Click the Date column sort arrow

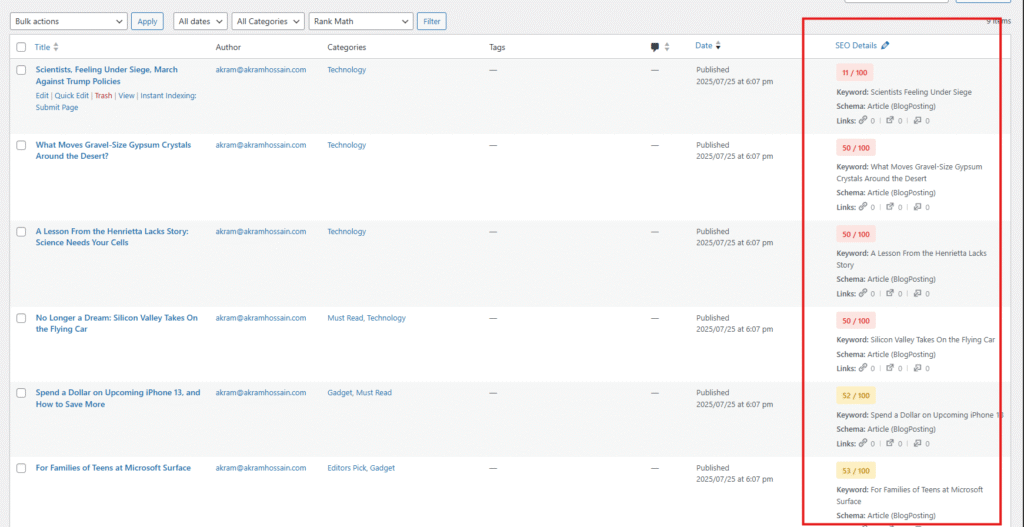tap(718, 46)
